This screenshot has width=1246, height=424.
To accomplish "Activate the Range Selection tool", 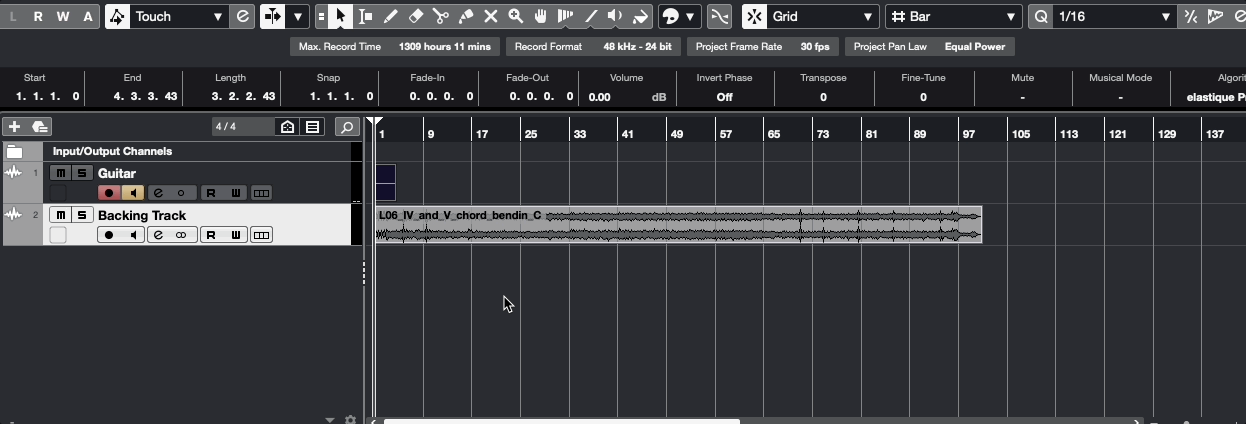I will click(366, 16).
